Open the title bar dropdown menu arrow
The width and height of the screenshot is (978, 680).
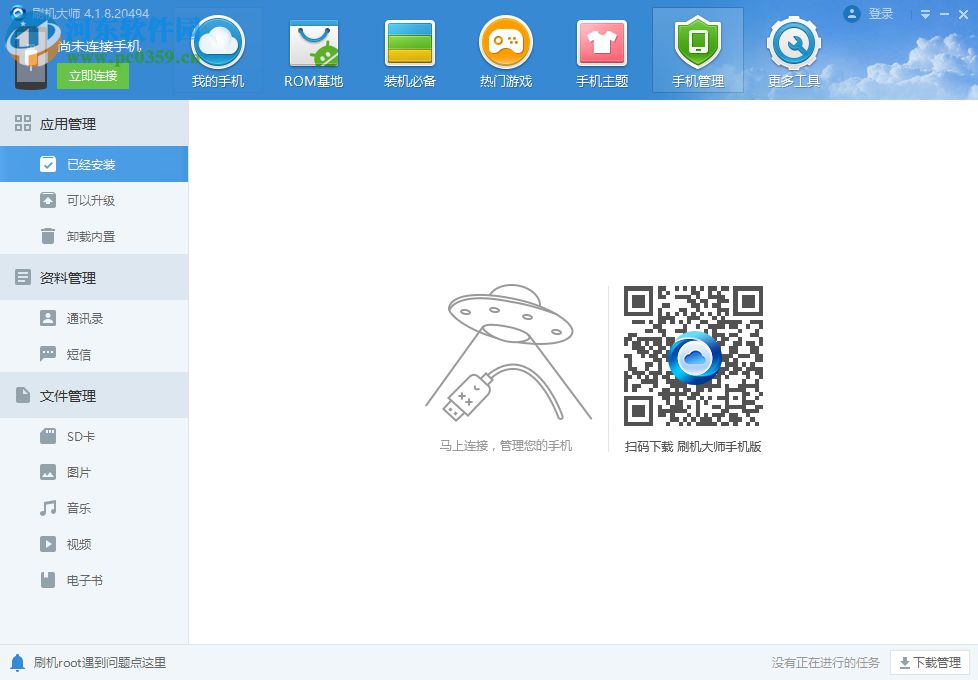point(926,14)
